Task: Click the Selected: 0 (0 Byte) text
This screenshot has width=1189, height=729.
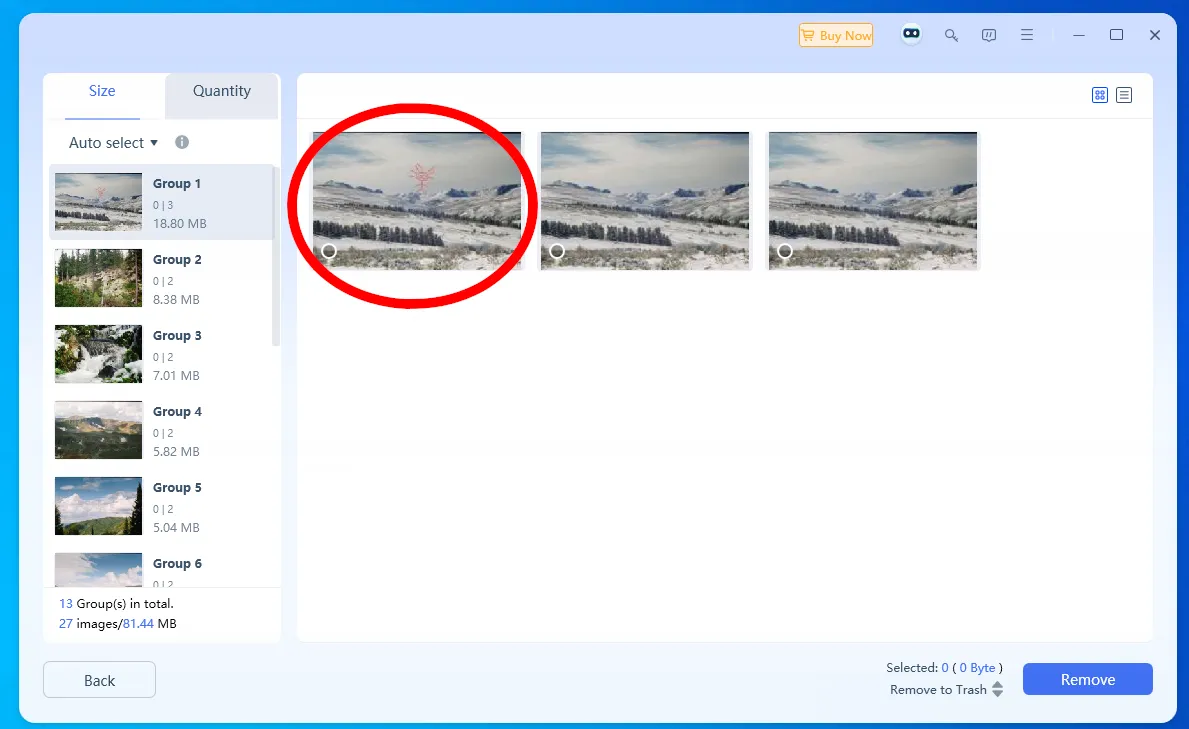Action: coord(944,668)
